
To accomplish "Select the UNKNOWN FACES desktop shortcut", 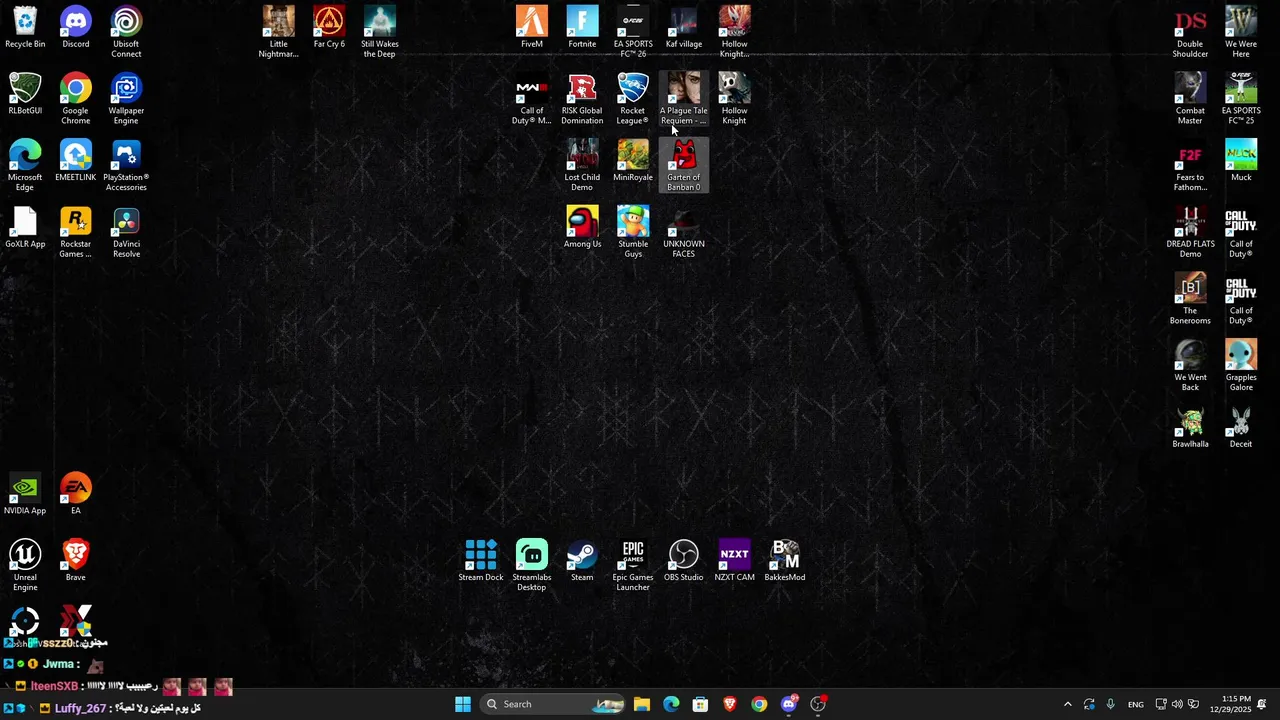I will (684, 233).
